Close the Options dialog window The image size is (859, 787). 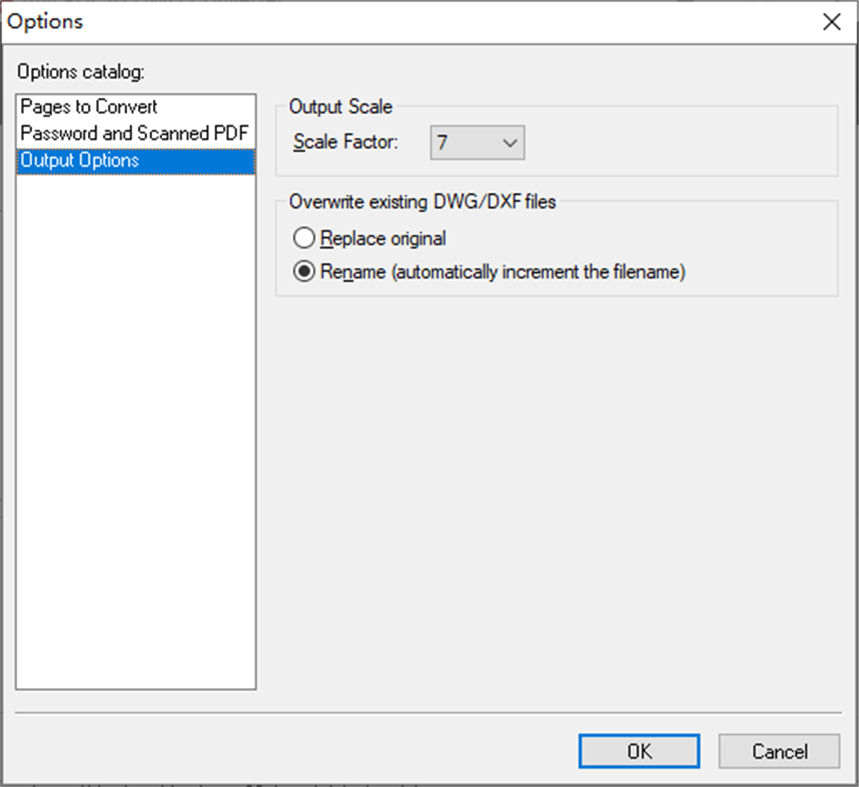coord(831,21)
